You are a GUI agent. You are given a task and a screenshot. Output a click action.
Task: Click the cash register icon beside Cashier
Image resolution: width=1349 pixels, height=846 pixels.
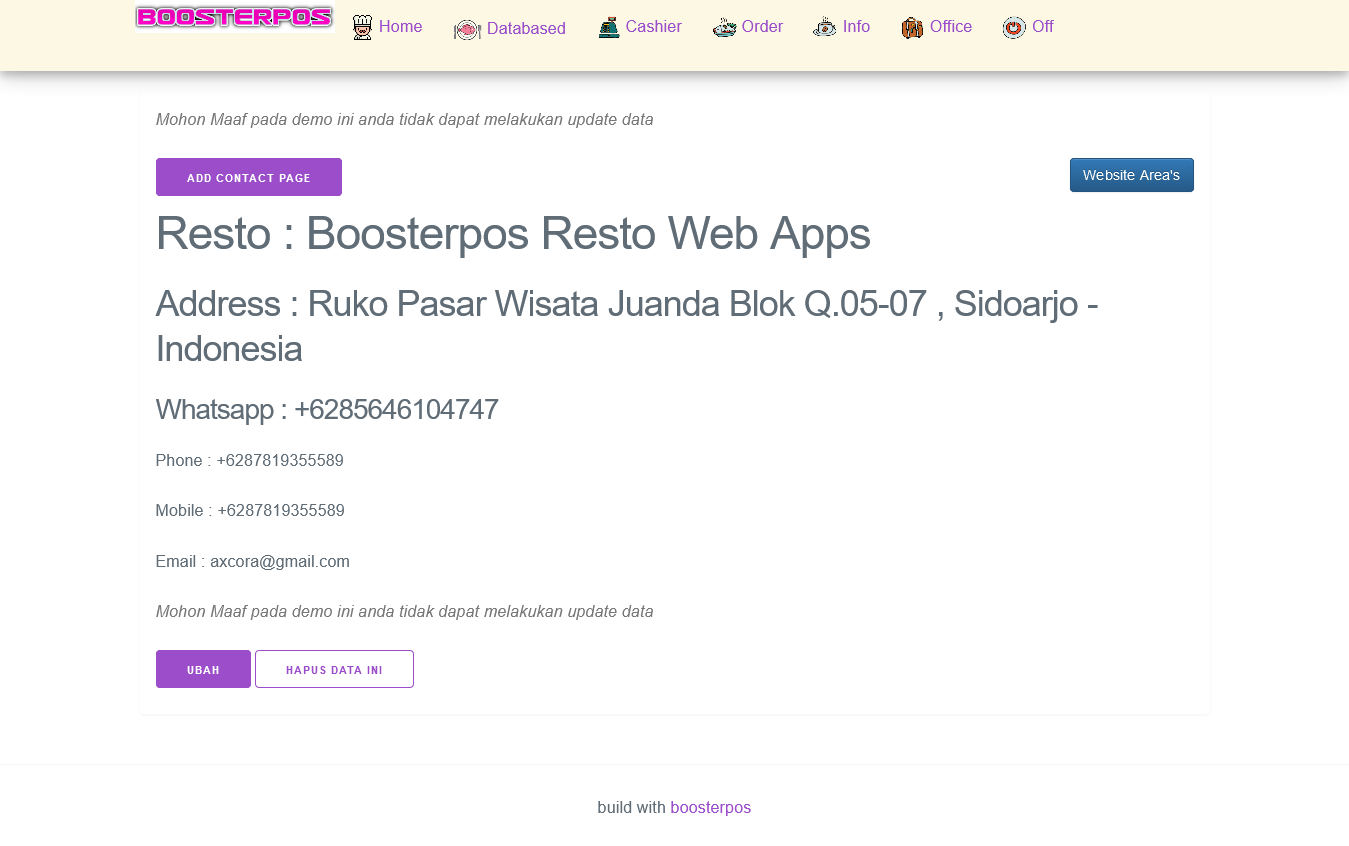point(609,28)
